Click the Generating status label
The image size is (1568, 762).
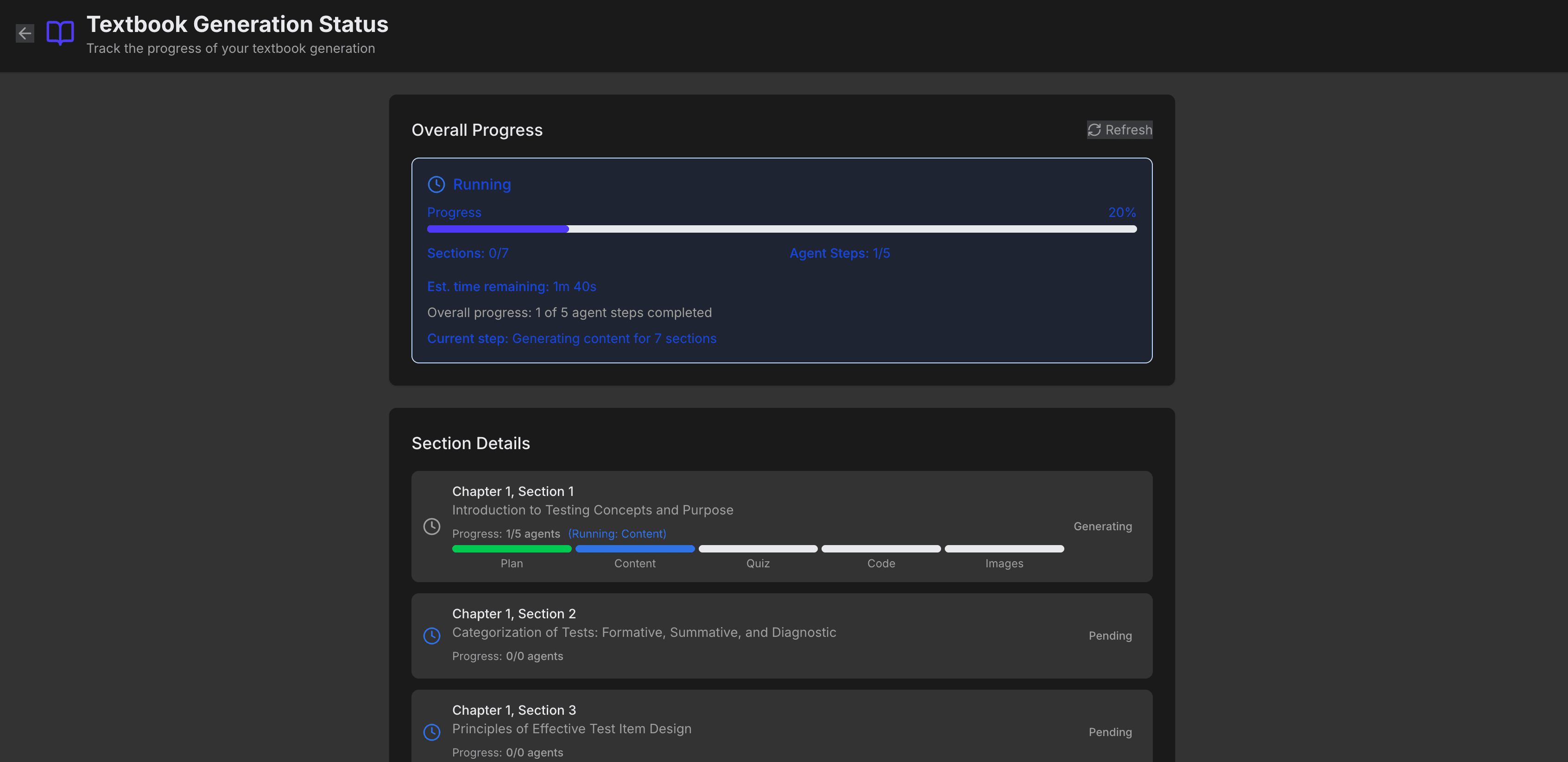coord(1102,526)
